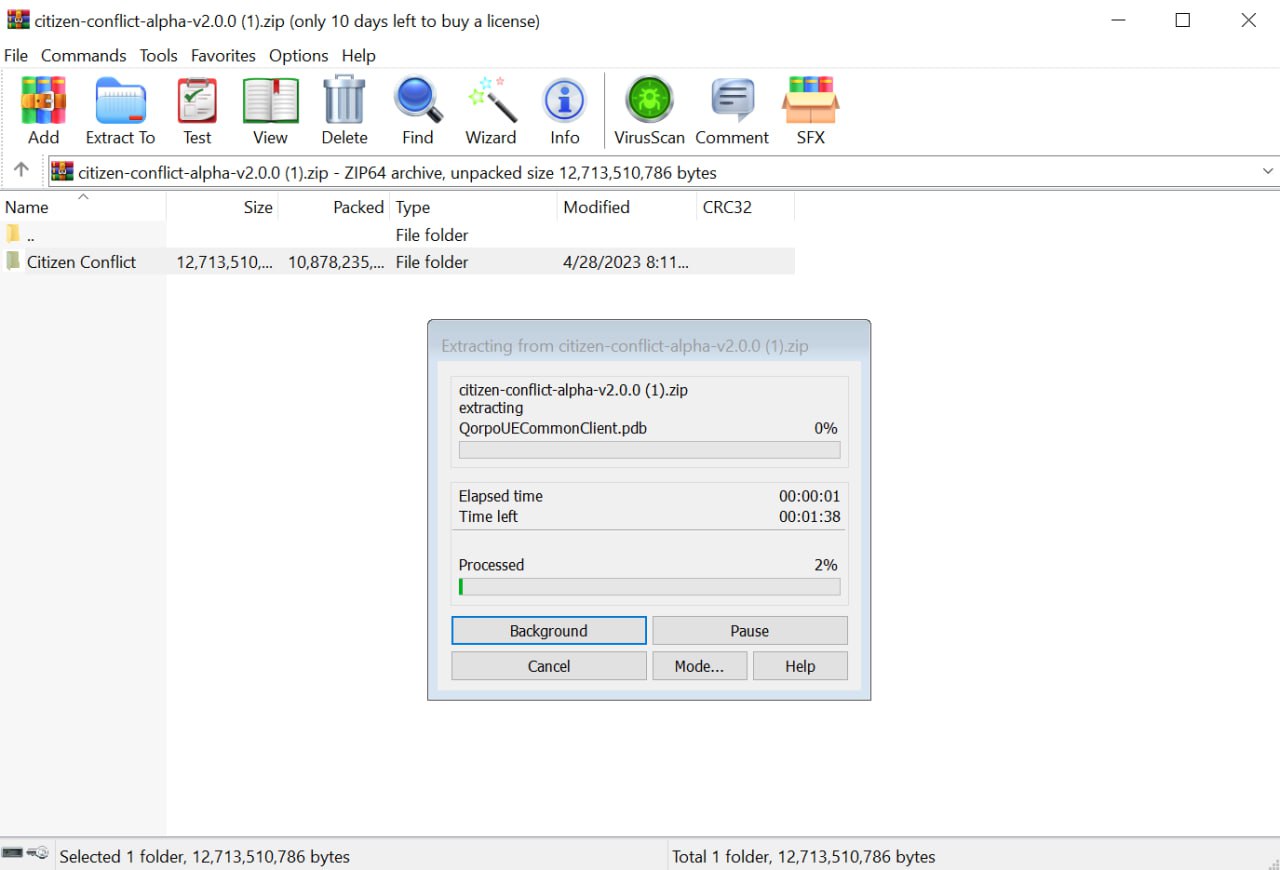The image size is (1280, 870).
Task: Click the drive icon in status bar
Action: (12, 853)
